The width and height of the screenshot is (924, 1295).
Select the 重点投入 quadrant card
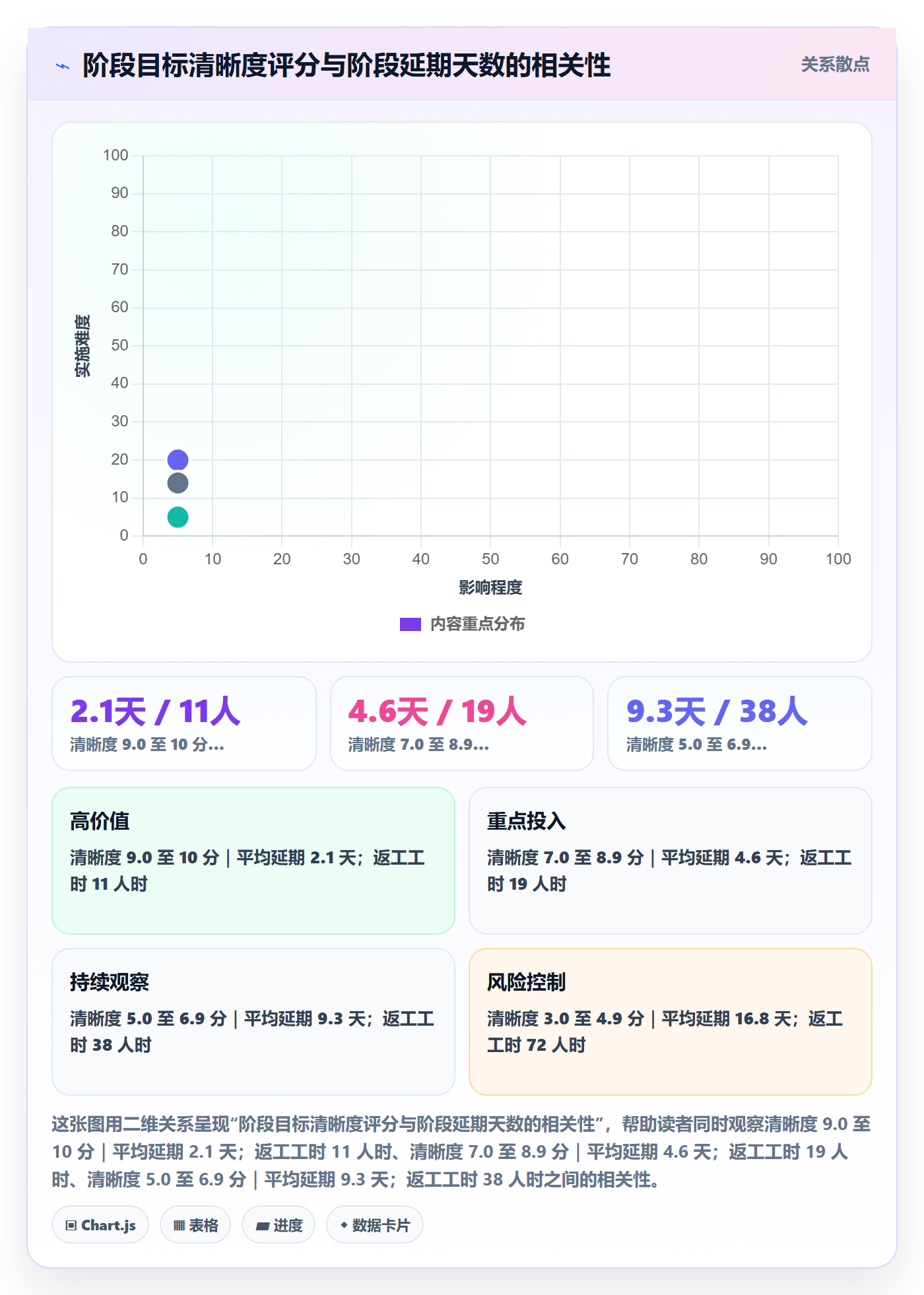(x=671, y=861)
